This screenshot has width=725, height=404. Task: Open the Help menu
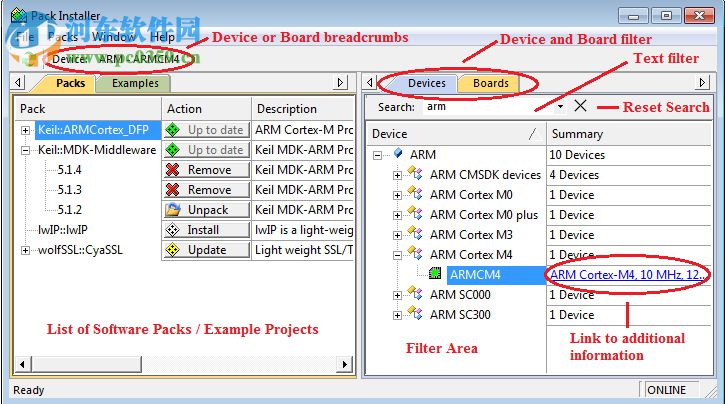pos(163,37)
